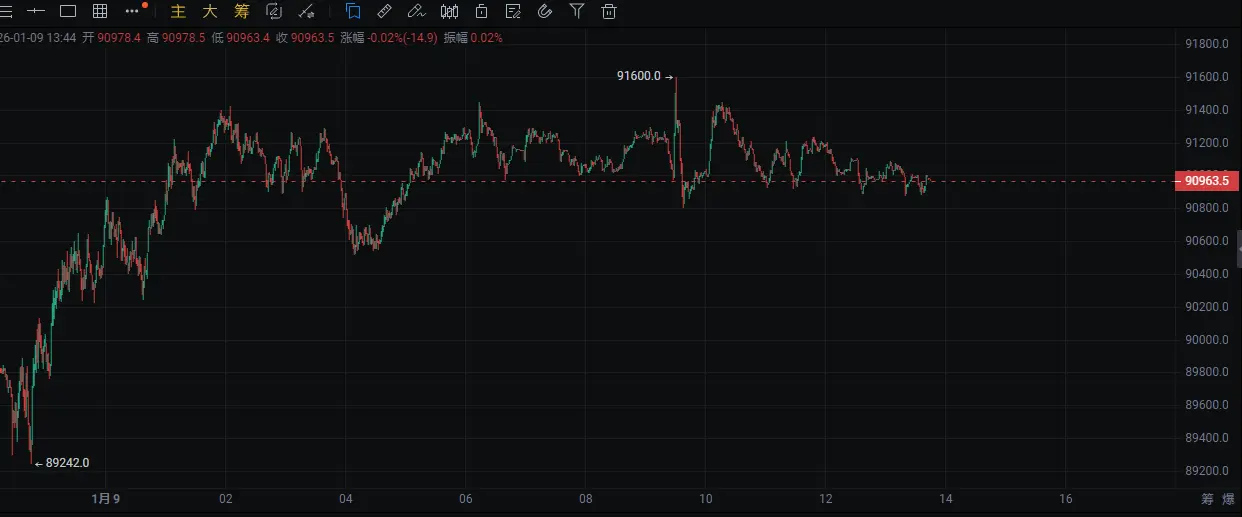Image resolution: width=1242 pixels, height=517 pixels.
Task: Click the 收 close price value 90963.5
Action: point(313,38)
